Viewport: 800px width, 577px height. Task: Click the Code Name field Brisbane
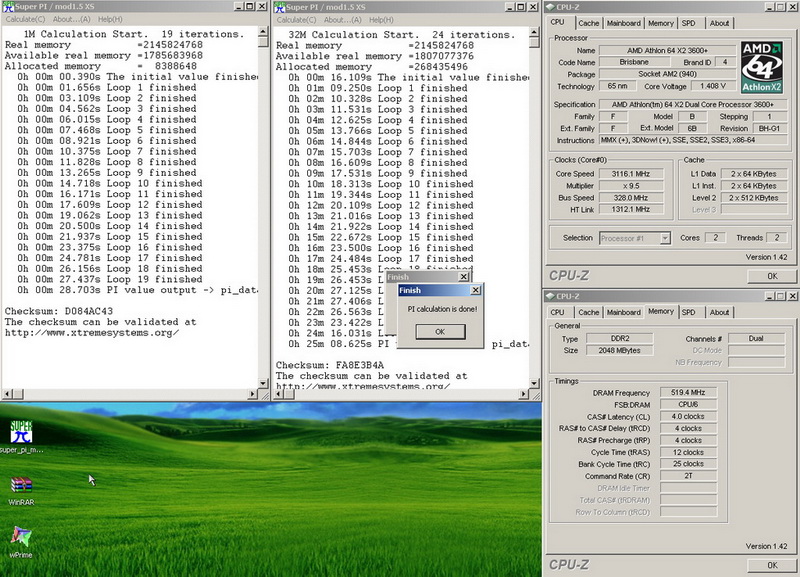634,62
